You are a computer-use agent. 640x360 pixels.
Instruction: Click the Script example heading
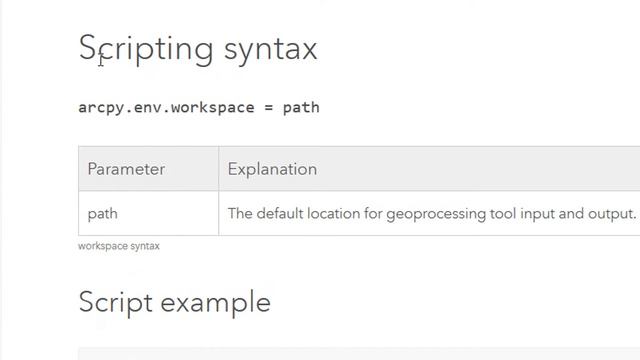pyautogui.click(x=175, y=302)
